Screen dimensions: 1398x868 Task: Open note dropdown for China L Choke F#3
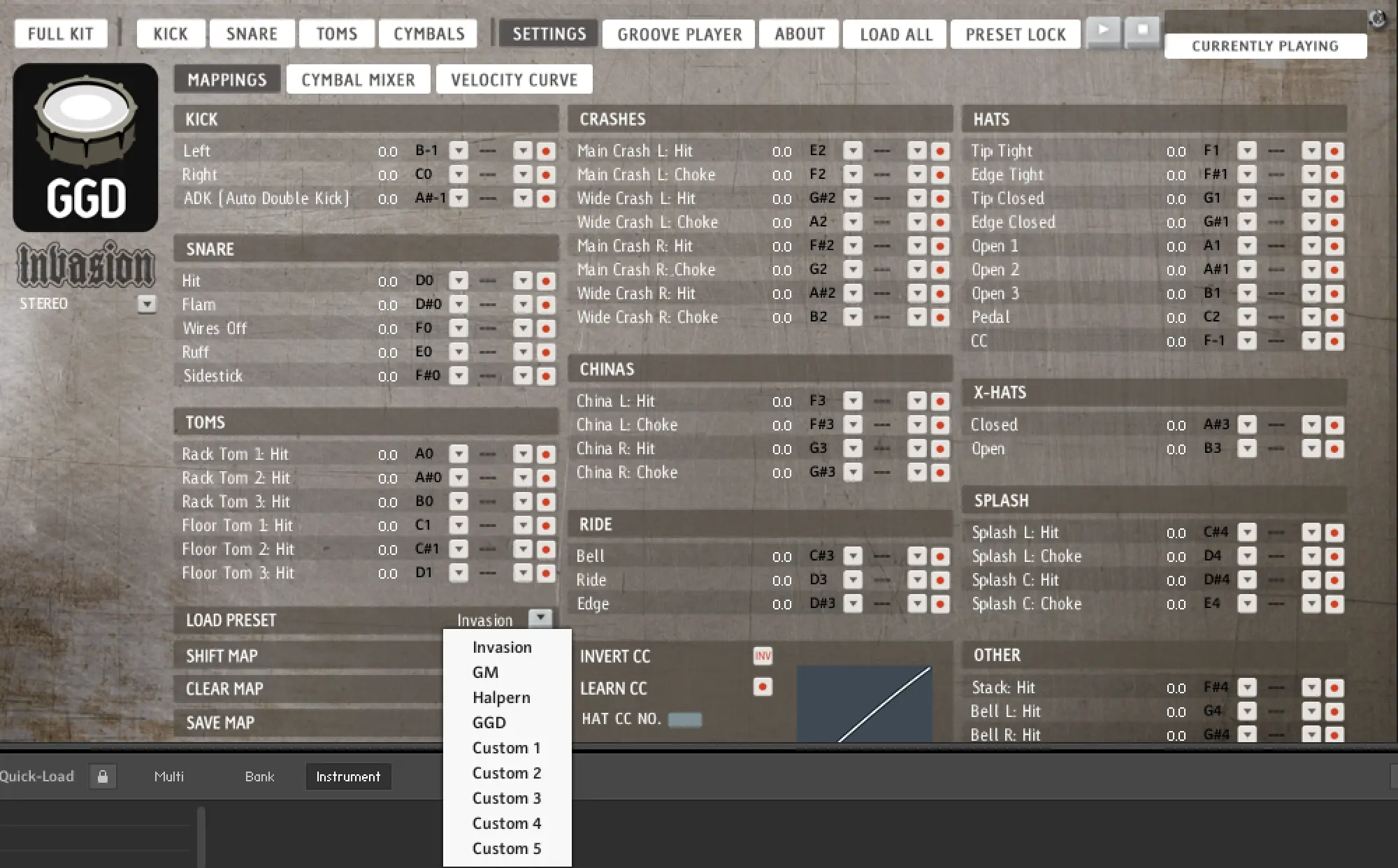coord(853,425)
